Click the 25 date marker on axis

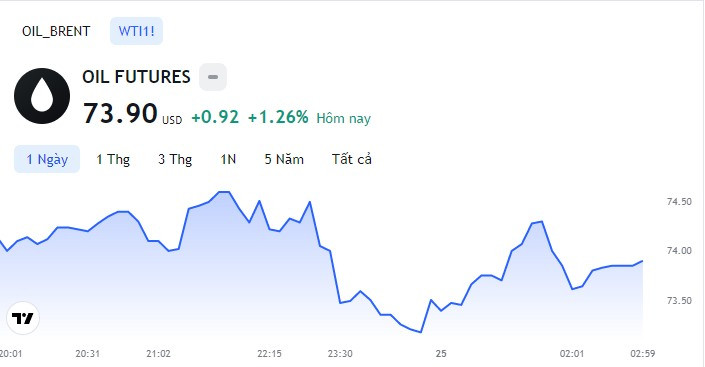(441, 354)
